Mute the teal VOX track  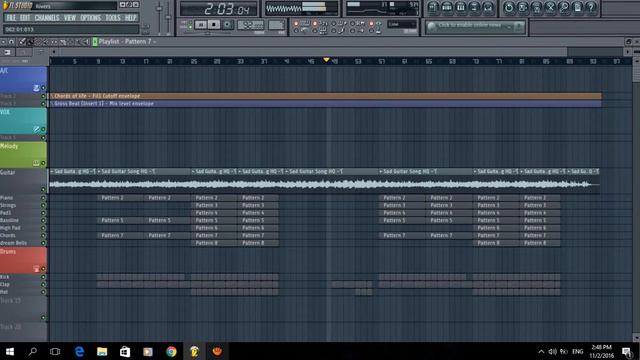click(43, 129)
